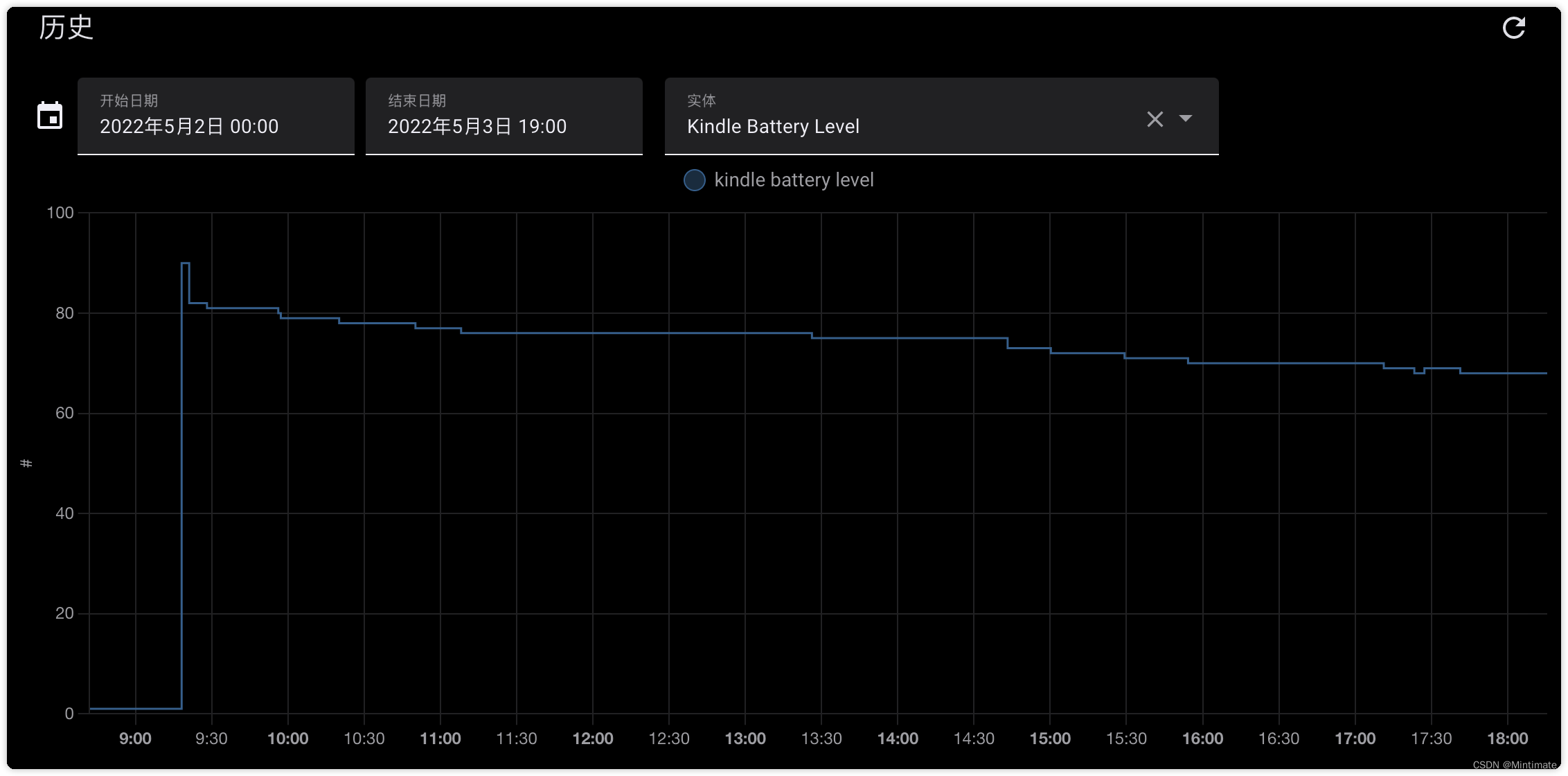Viewport: 1568px width, 776px height.
Task: Click the 9:00 time axis label
Action: (135, 739)
